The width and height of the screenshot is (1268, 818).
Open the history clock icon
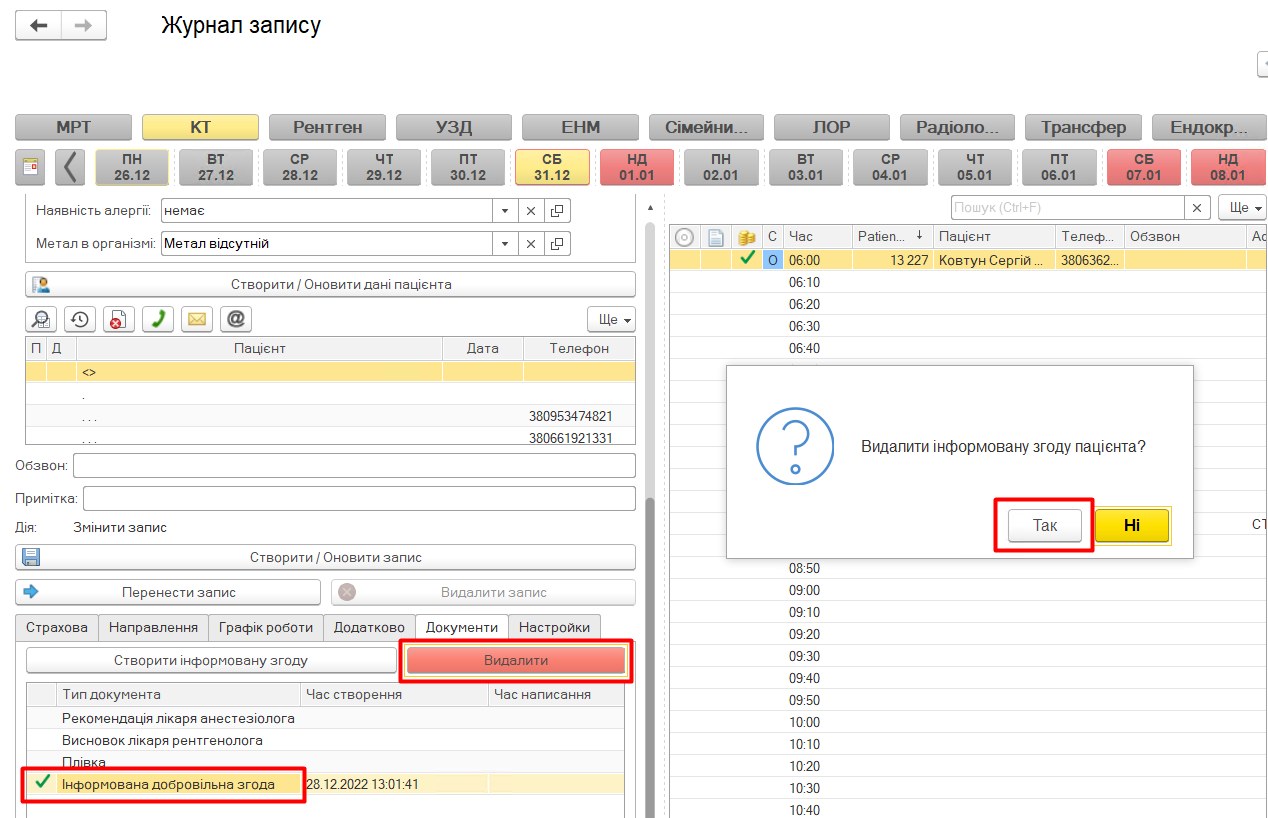pyautogui.click(x=80, y=319)
